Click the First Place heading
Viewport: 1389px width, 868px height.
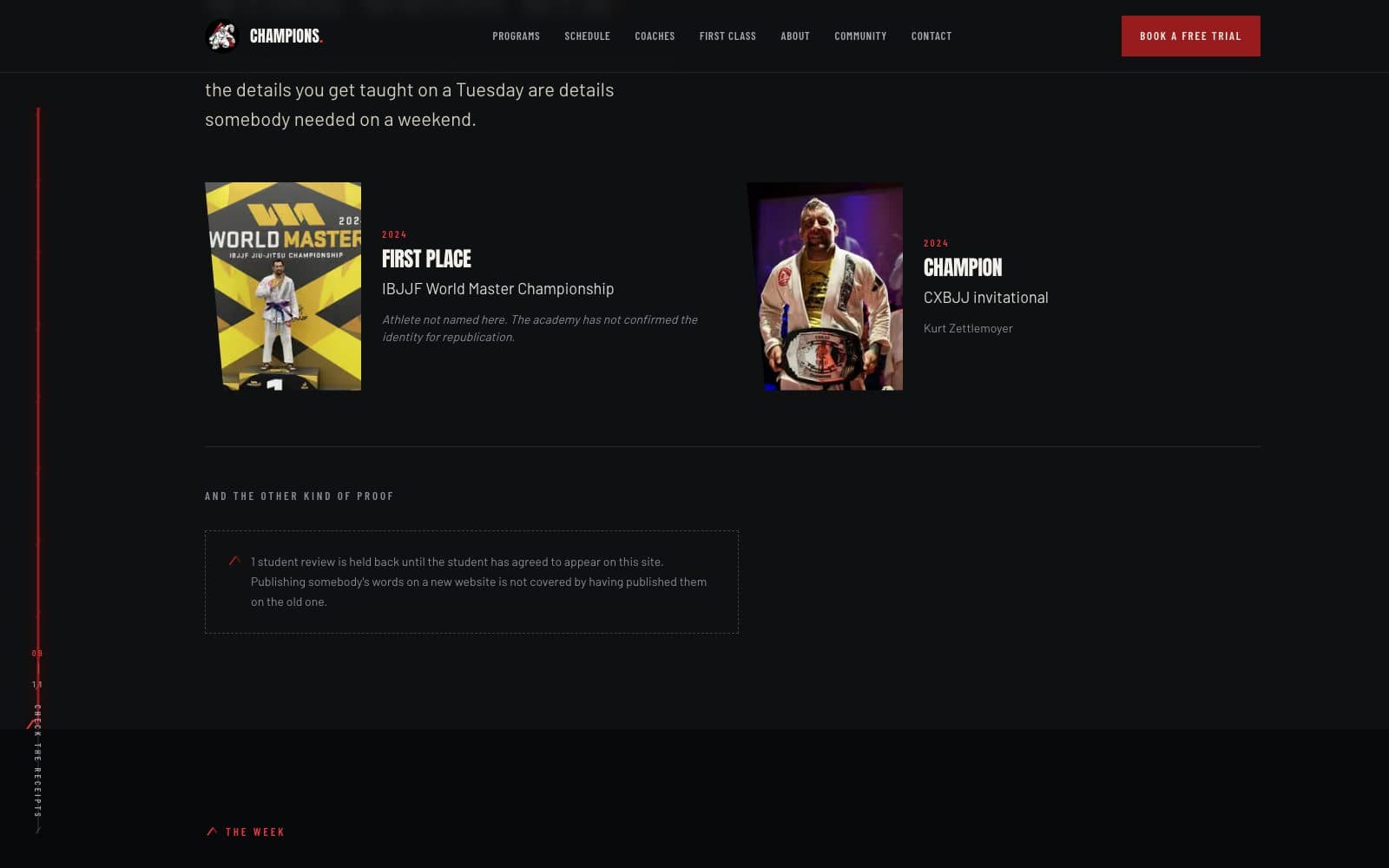(x=426, y=259)
